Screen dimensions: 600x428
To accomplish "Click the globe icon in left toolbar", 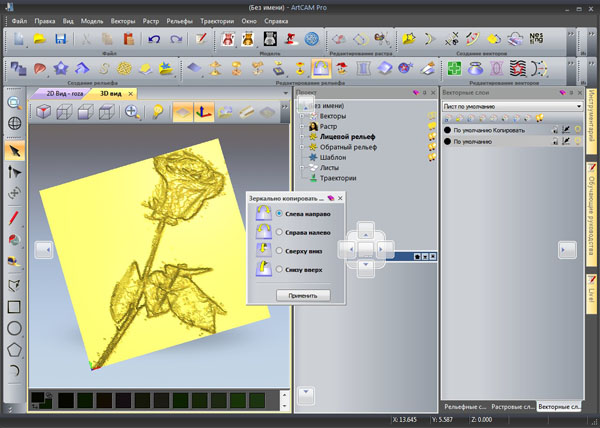I will click(15, 123).
